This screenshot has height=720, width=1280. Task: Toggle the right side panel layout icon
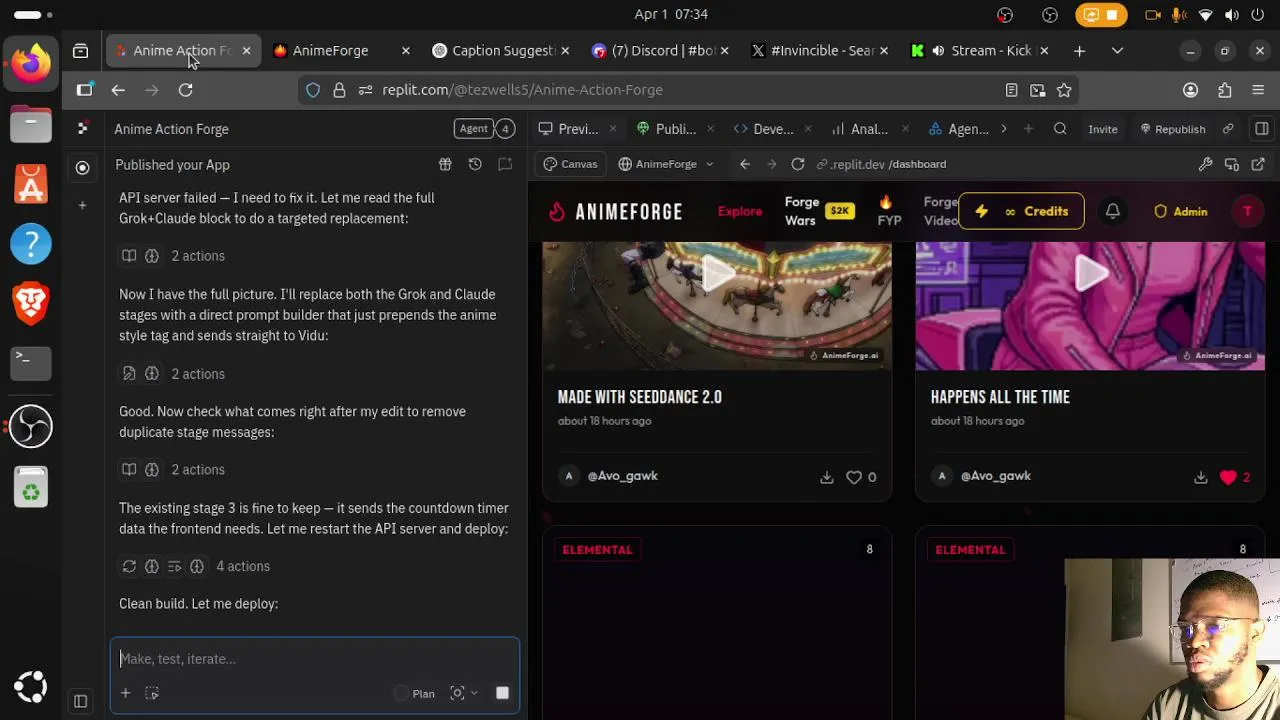point(1262,128)
